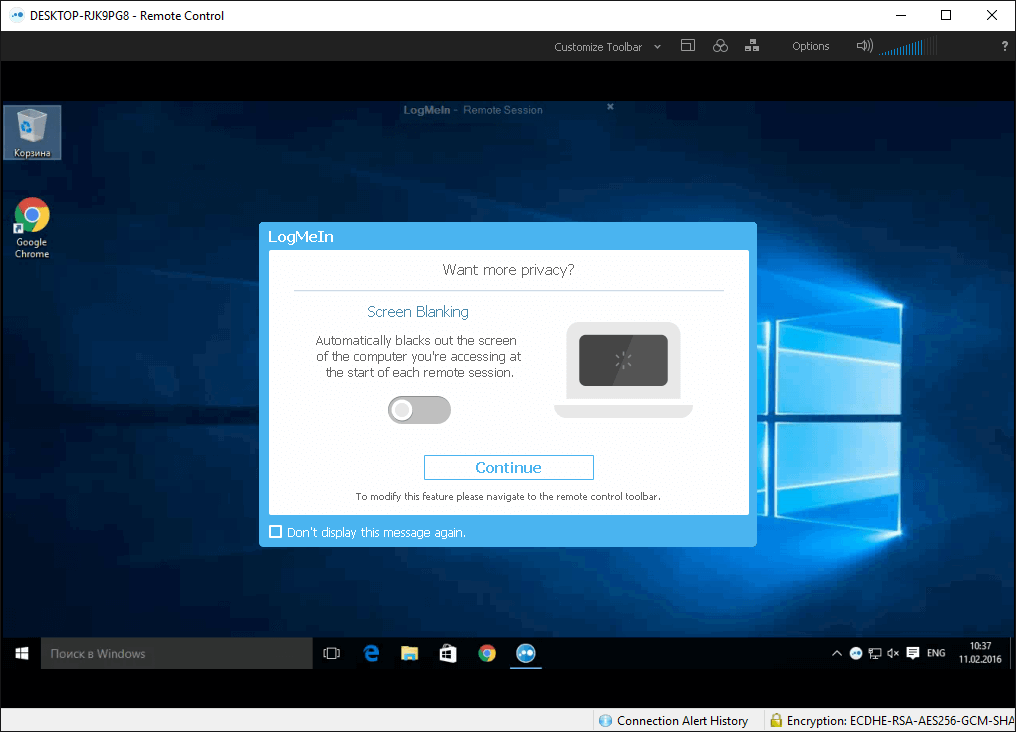Click the Screen Blanking heading
The width and height of the screenshot is (1016, 732).
pos(418,312)
